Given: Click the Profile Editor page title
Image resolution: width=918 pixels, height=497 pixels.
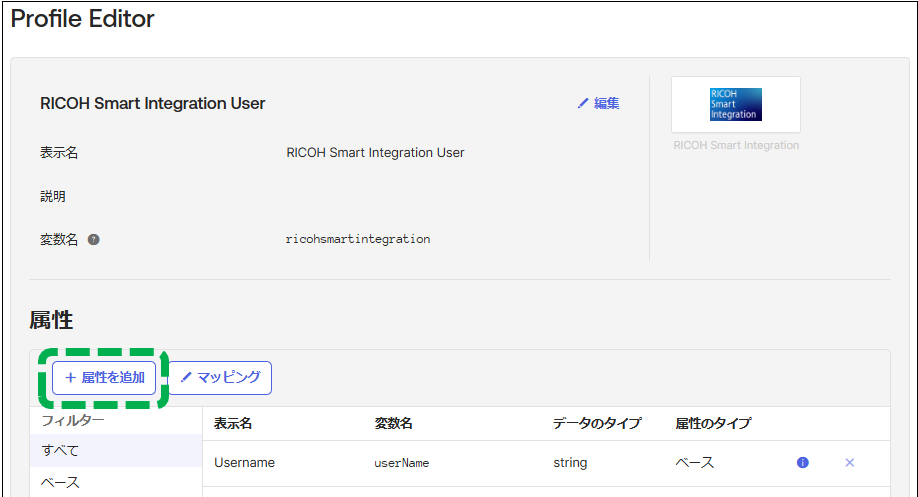Looking at the screenshot, I should click(x=83, y=19).
